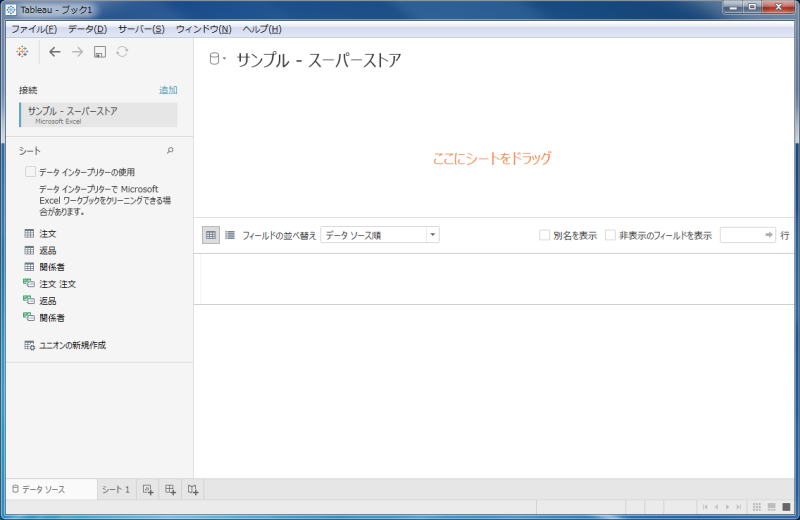Switch to metadata list view icon
Image resolution: width=800 pixels, height=520 pixels.
(x=230, y=235)
